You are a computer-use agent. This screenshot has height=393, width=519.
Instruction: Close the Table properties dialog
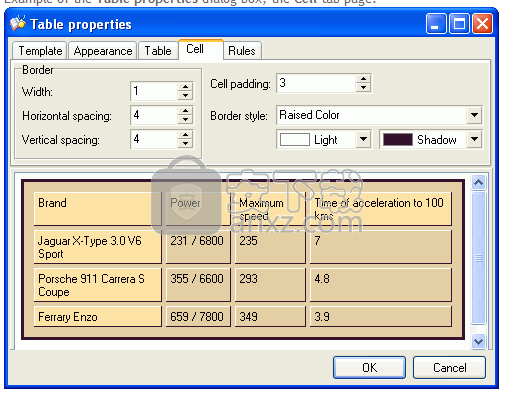click(482, 24)
